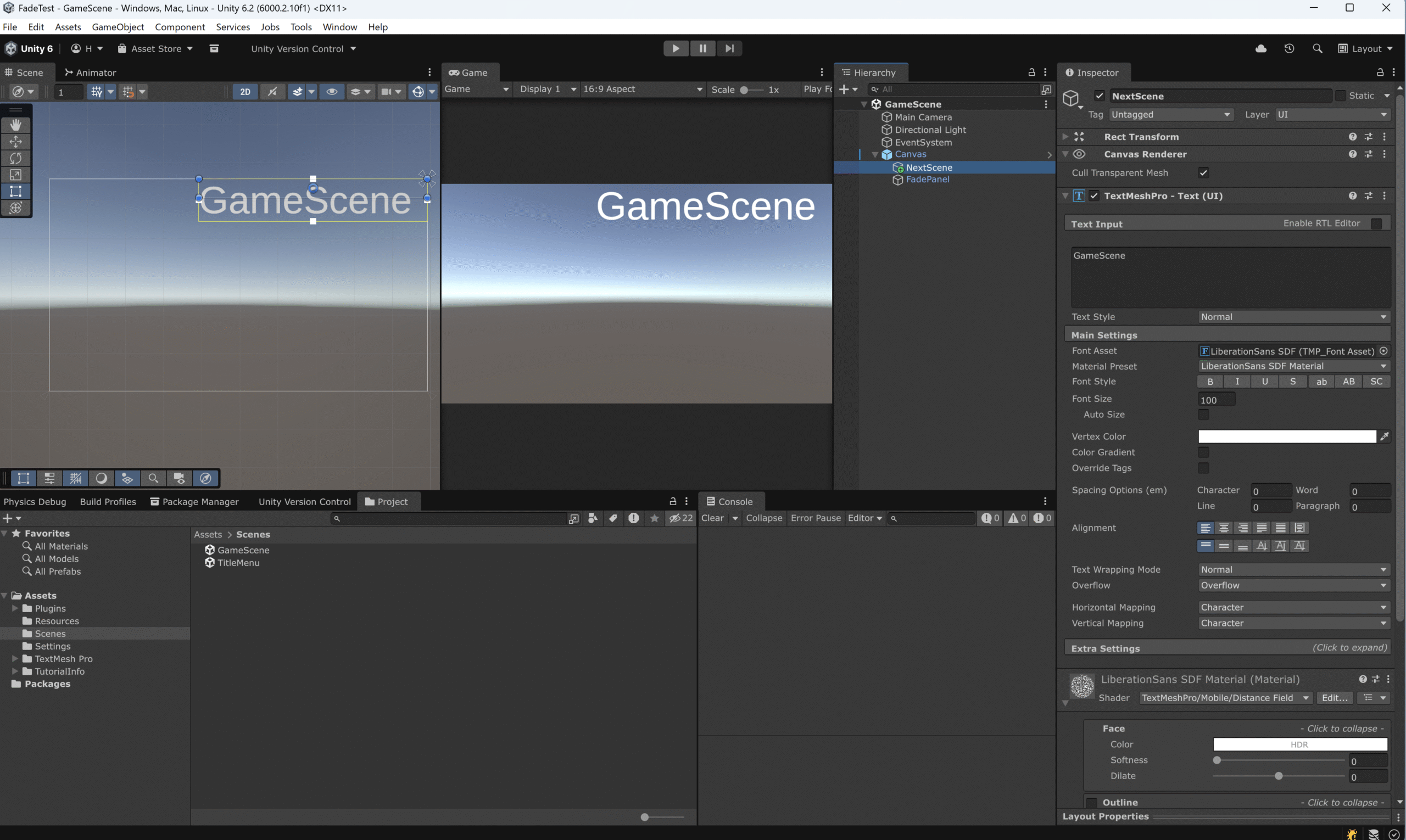Click the Bold font style button
1406x840 pixels.
pyautogui.click(x=1210, y=382)
